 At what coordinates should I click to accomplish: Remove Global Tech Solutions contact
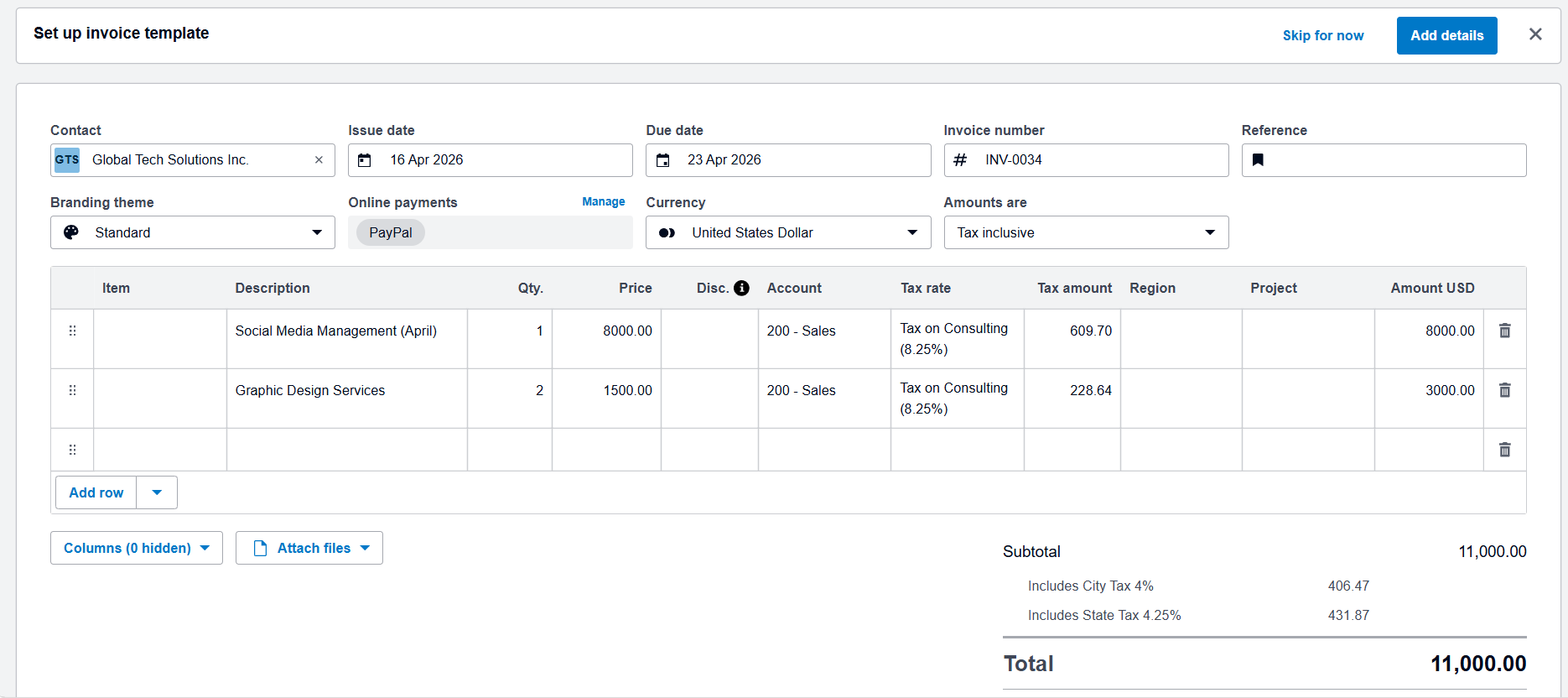point(319,160)
